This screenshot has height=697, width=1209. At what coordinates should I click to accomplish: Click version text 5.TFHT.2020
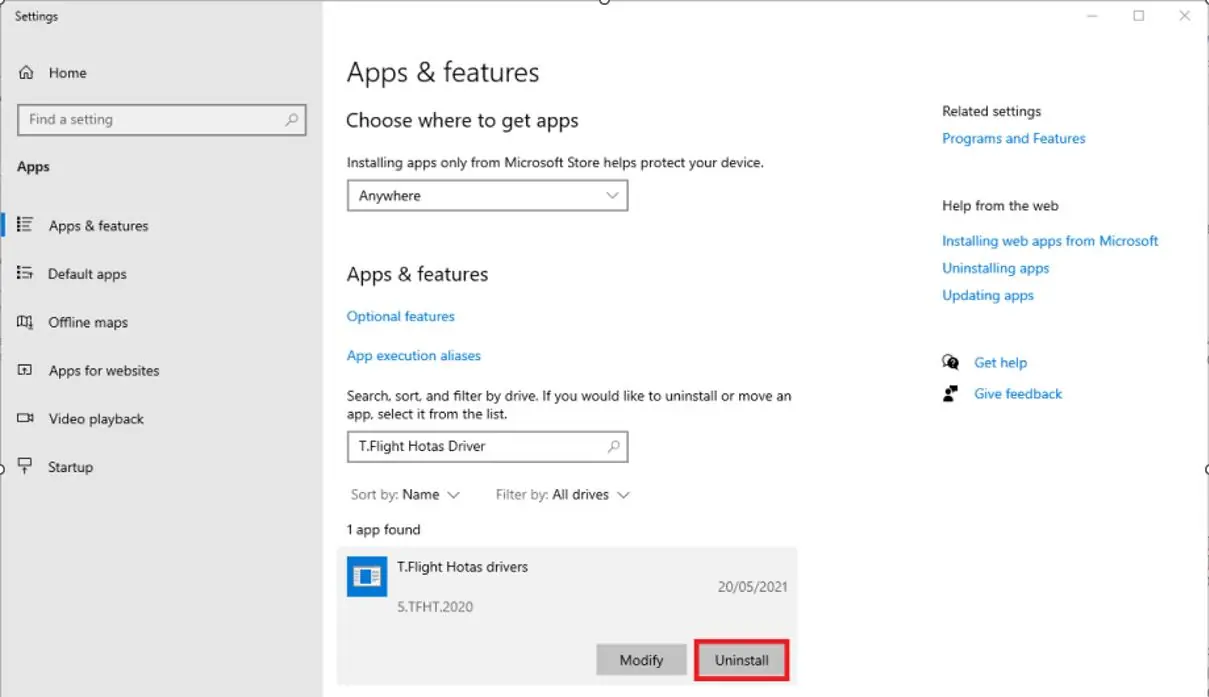(x=435, y=607)
